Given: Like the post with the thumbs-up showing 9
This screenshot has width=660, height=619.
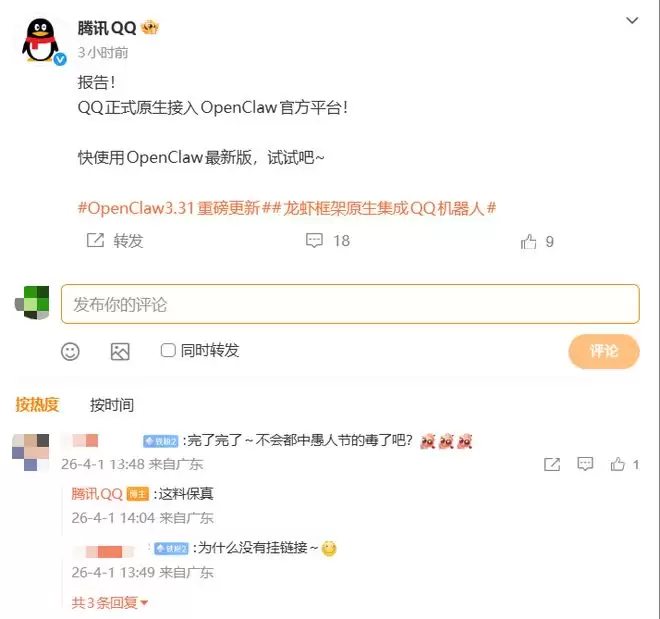Looking at the screenshot, I should coord(529,242).
